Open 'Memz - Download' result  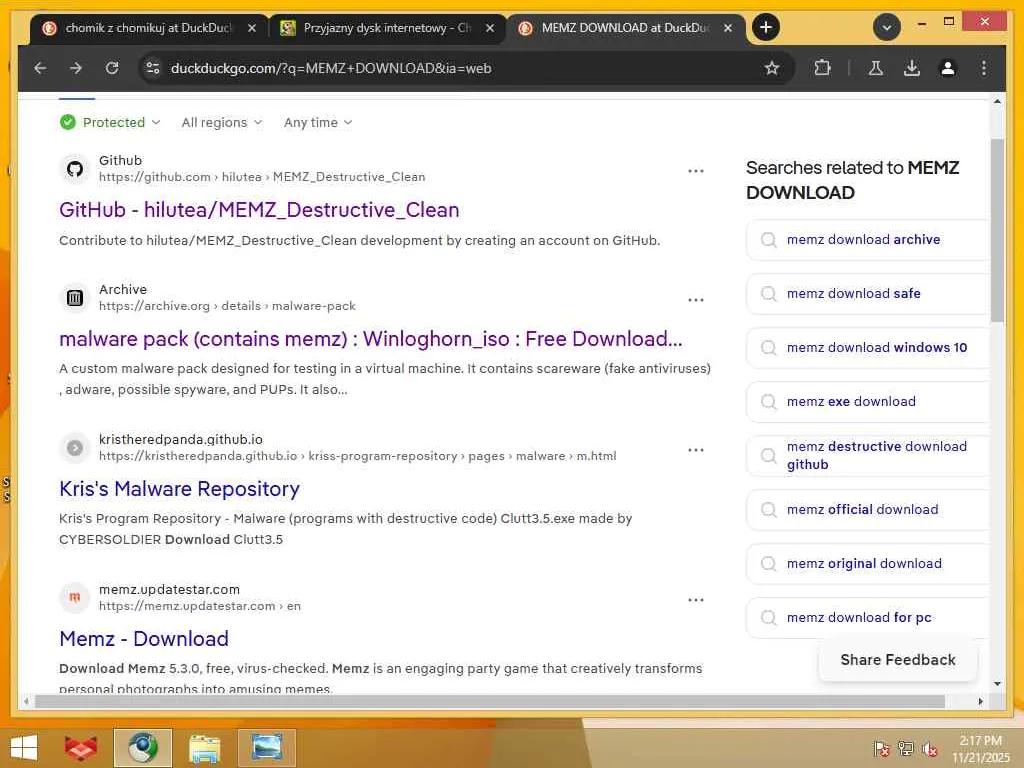(x=144, y=639)
